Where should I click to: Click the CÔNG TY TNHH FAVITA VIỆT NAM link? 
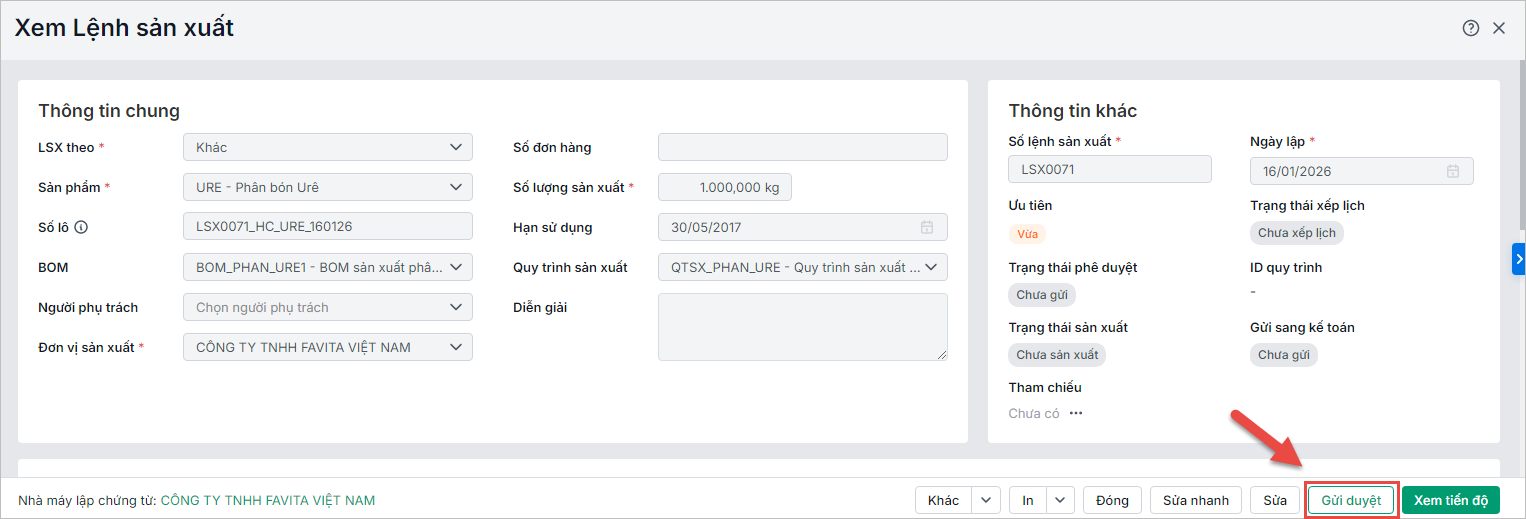267,500
